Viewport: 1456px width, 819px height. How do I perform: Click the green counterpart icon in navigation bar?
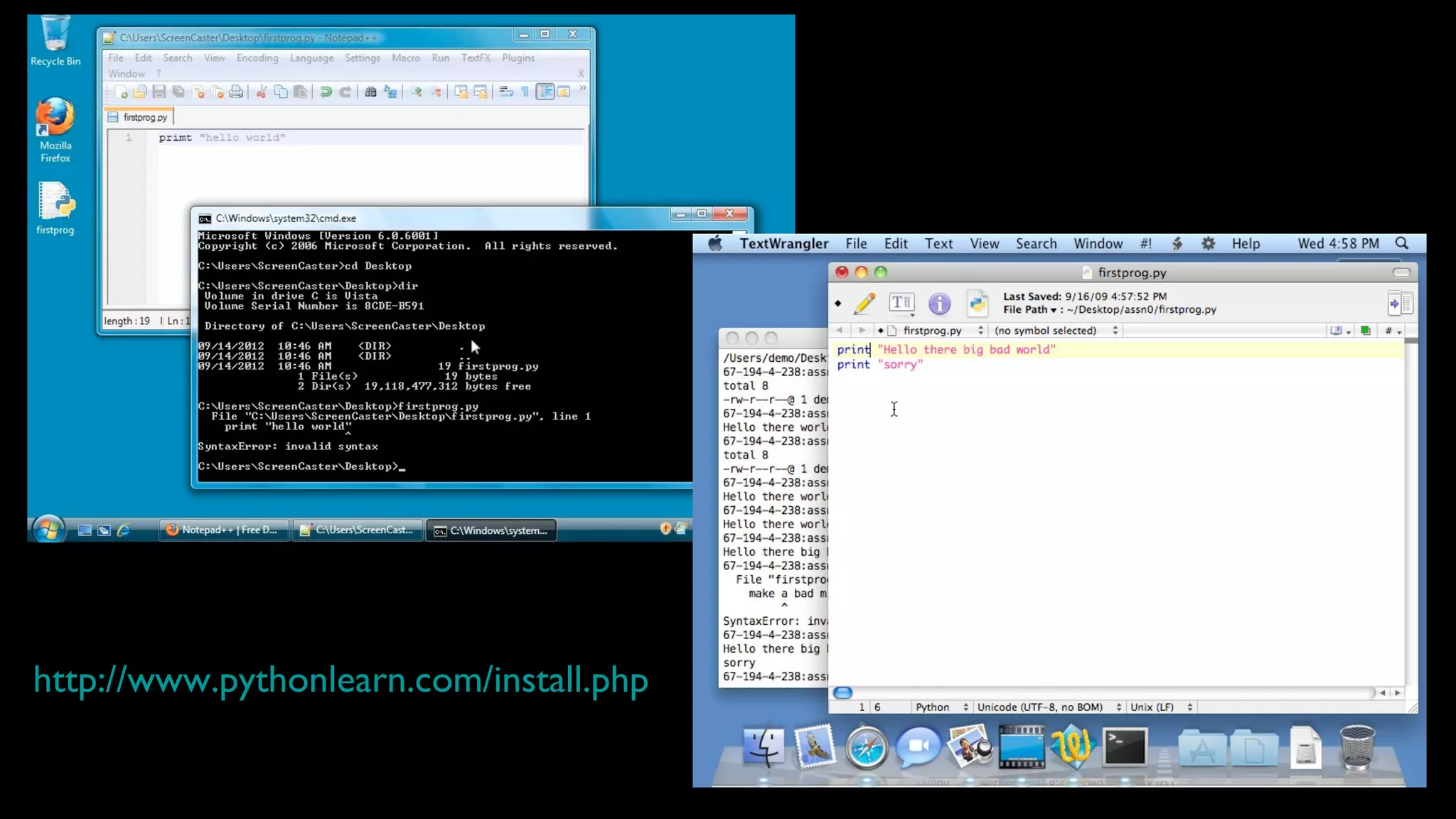(x=1365, y=331)
